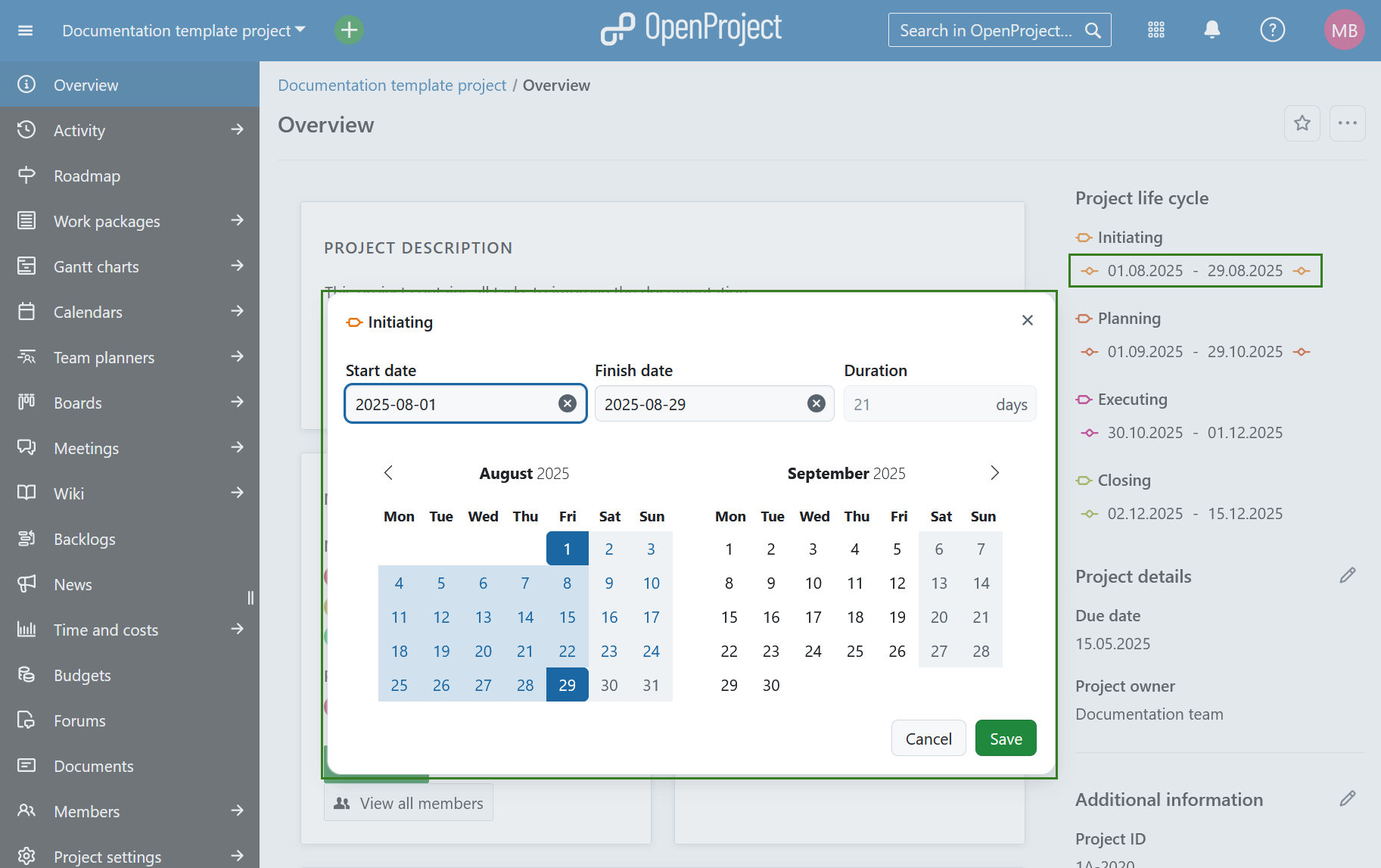Open the modules grid menu

(1155, 30)
